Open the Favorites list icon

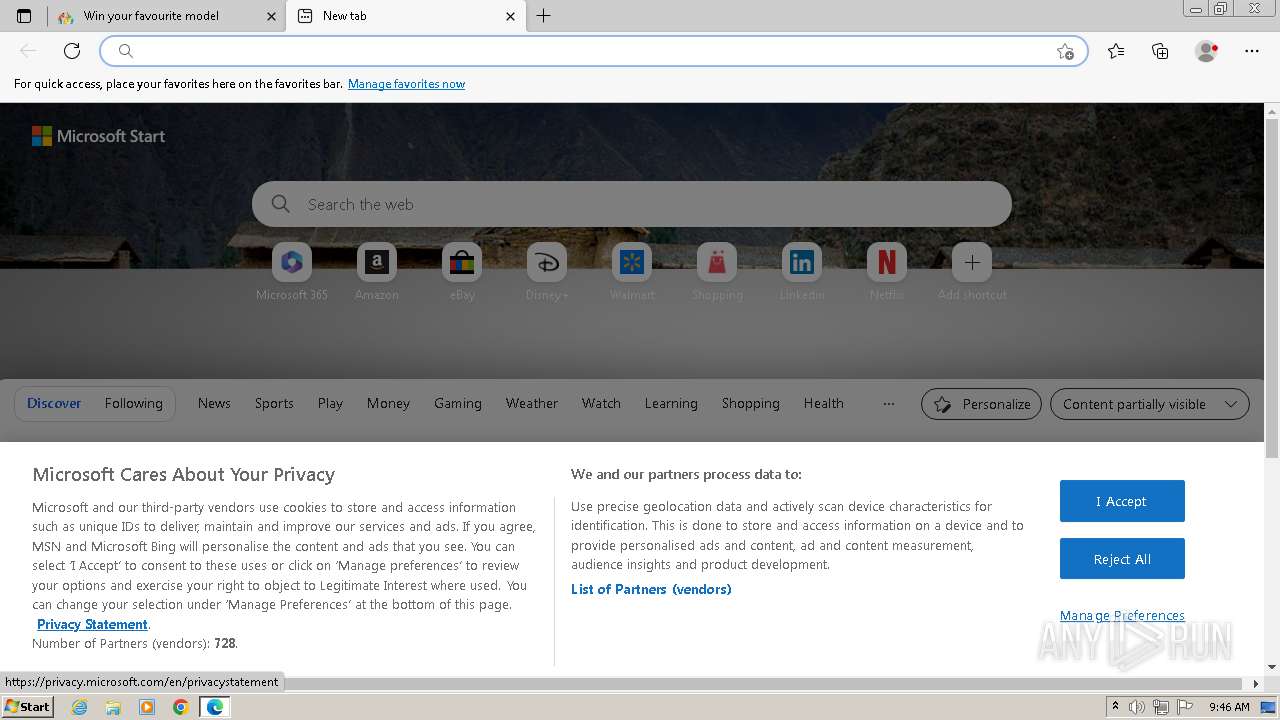tap(1116, 51)
